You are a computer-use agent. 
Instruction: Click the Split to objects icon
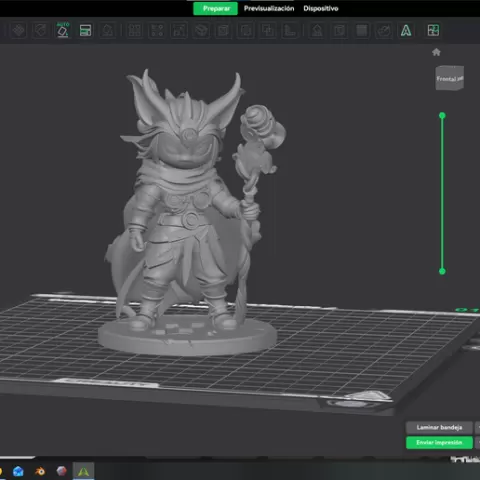coord(135,31)
